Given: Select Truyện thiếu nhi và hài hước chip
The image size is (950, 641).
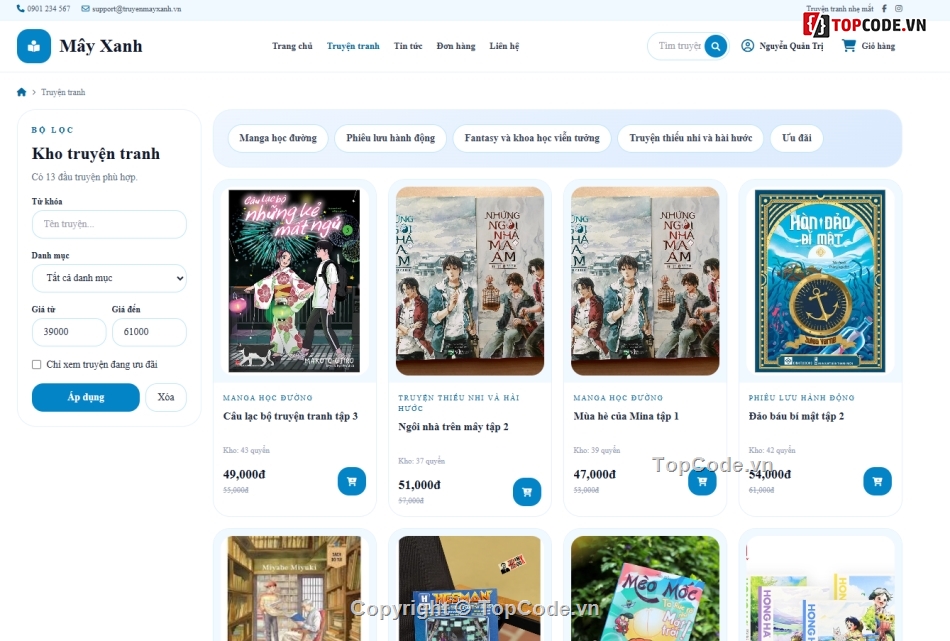Looking at the screenshot, I should tap(691, 138).
